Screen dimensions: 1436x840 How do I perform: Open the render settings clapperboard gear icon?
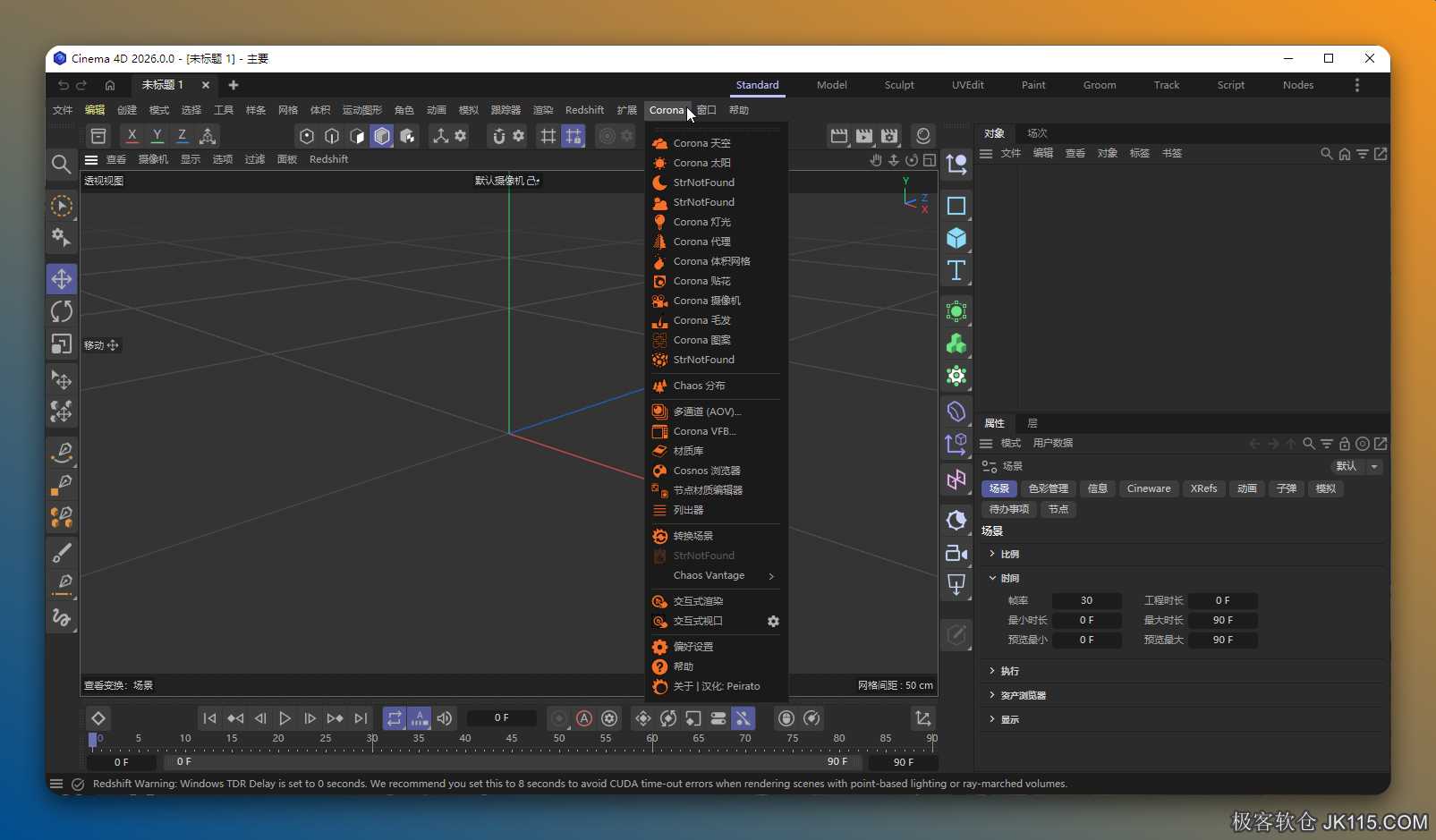pyautogui.click(x=889, y=136)
